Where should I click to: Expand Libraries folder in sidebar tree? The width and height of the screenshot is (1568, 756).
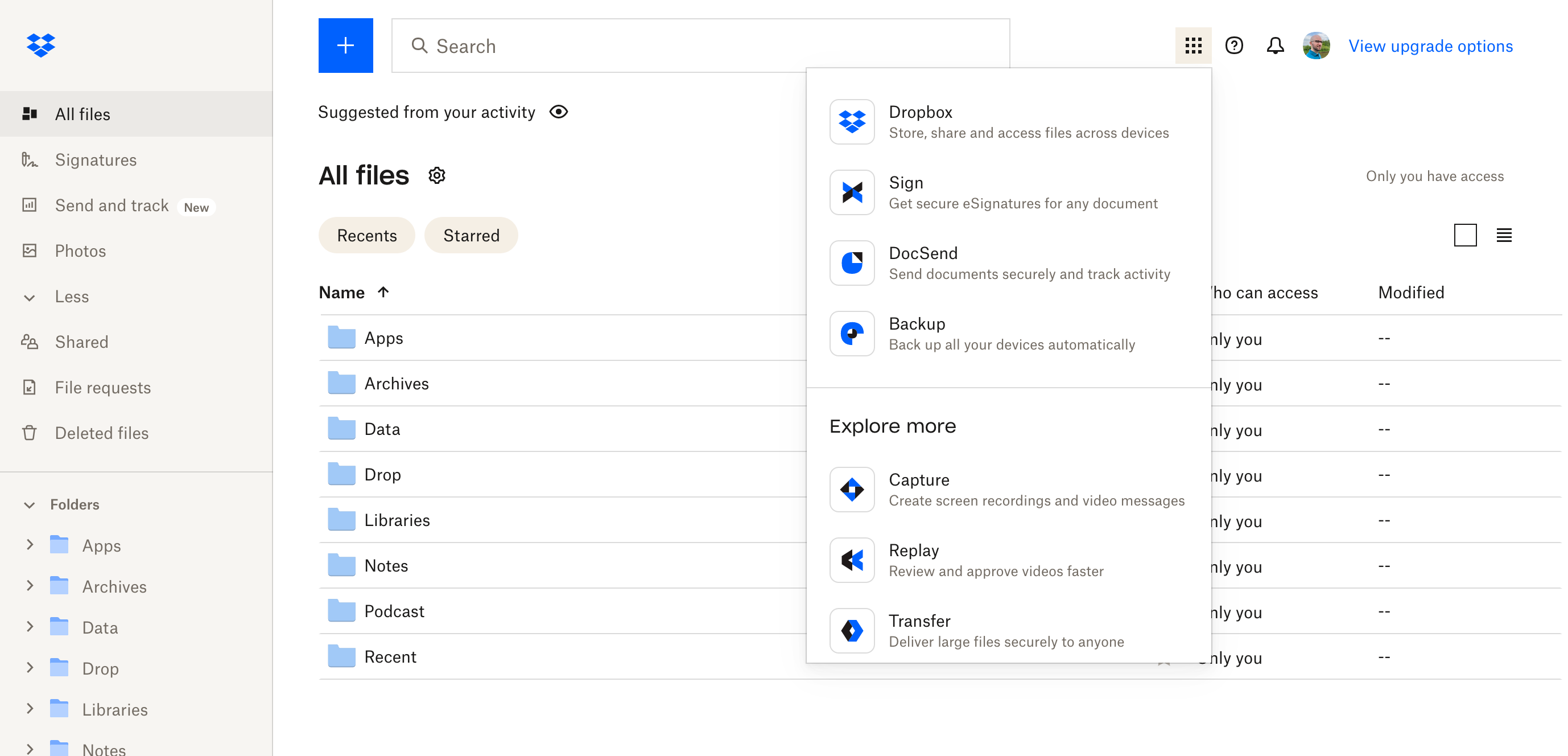tap(29, 709)
